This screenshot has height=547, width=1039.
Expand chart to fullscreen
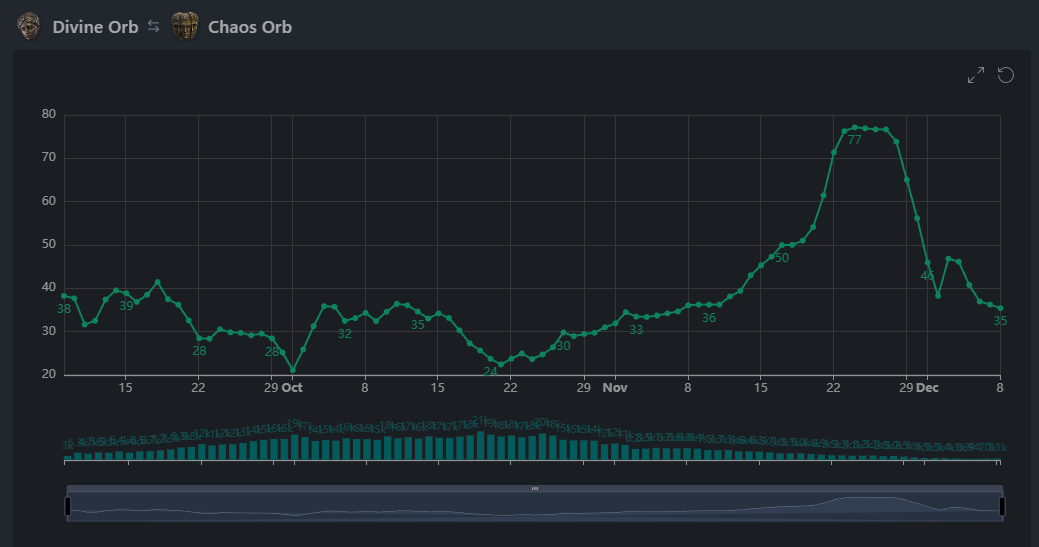tap(975, 75)
